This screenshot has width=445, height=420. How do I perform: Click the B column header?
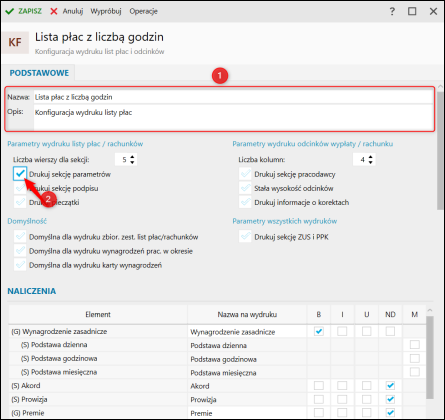pos(319,314)
